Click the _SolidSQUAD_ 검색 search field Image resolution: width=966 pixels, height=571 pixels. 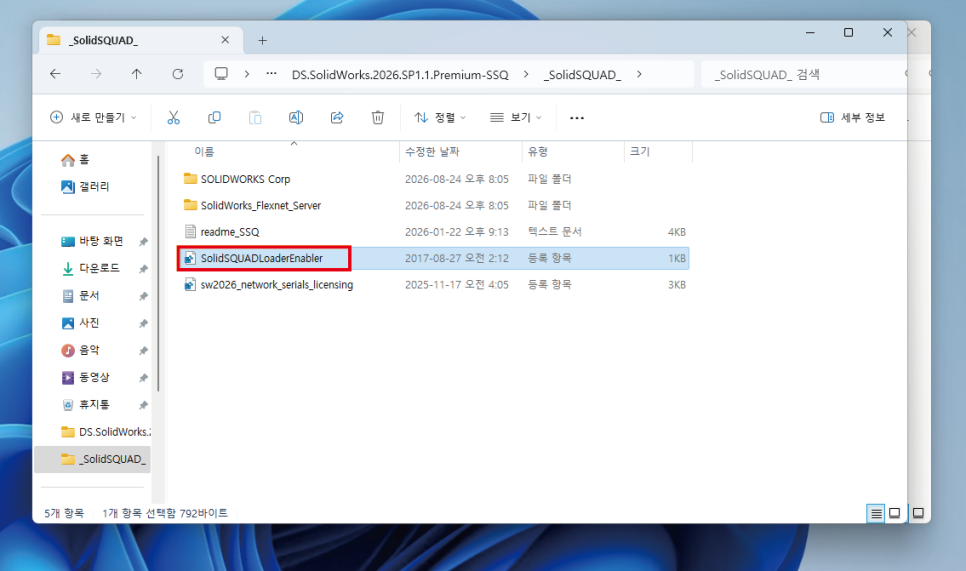click(x=804, y=75)
